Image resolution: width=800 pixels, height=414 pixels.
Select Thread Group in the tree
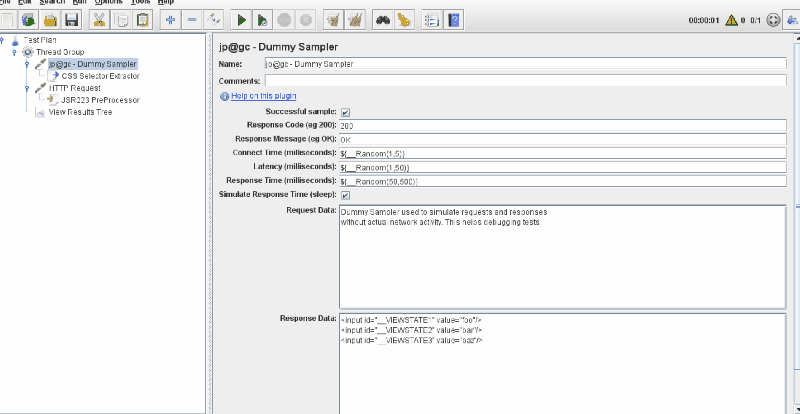tap(60, 52)
